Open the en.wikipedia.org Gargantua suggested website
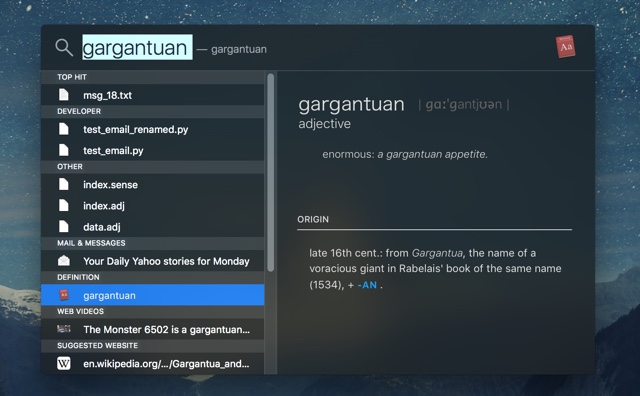 coord(153,363)
